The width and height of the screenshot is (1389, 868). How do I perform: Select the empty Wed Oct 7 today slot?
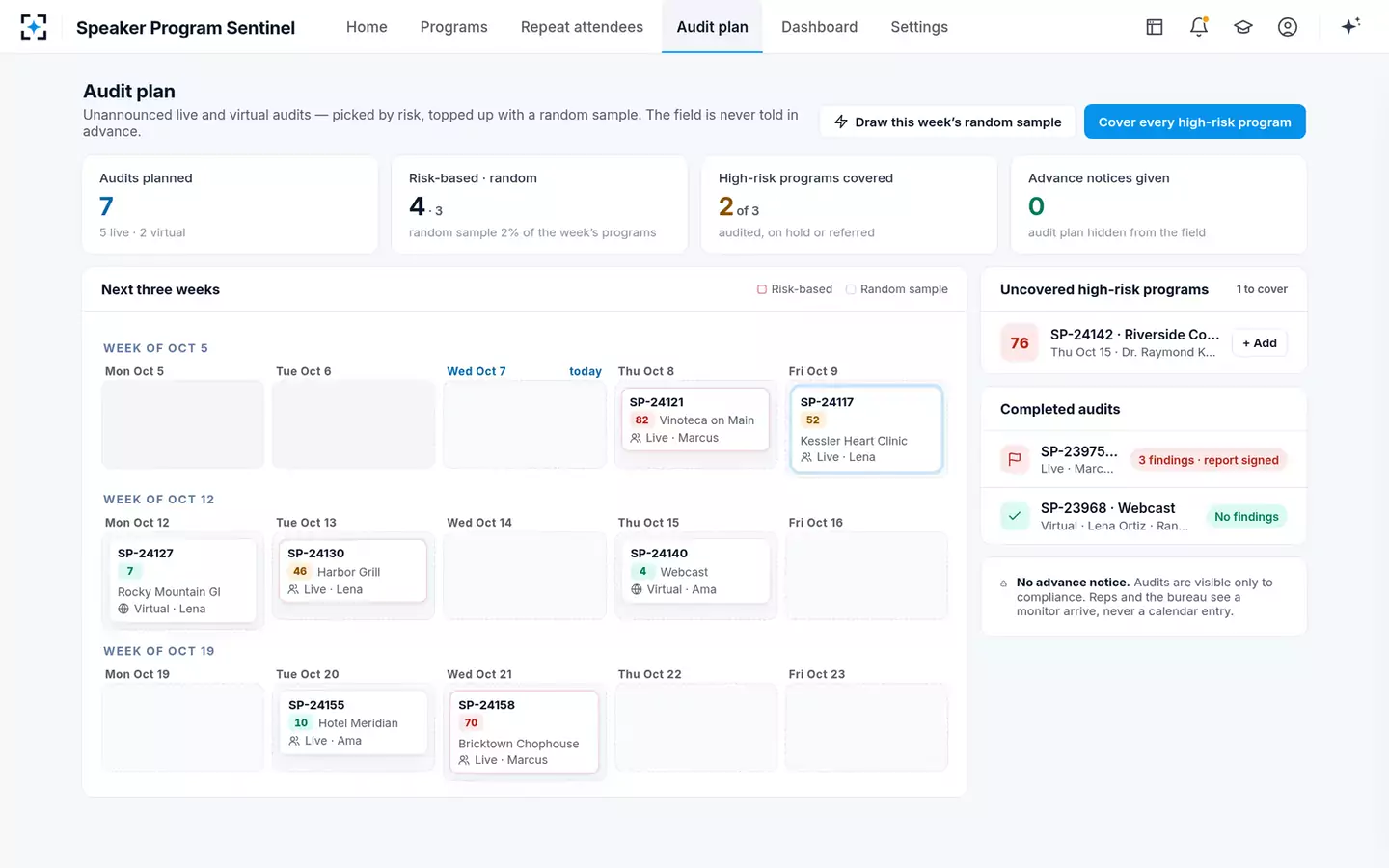click(525, 424)
